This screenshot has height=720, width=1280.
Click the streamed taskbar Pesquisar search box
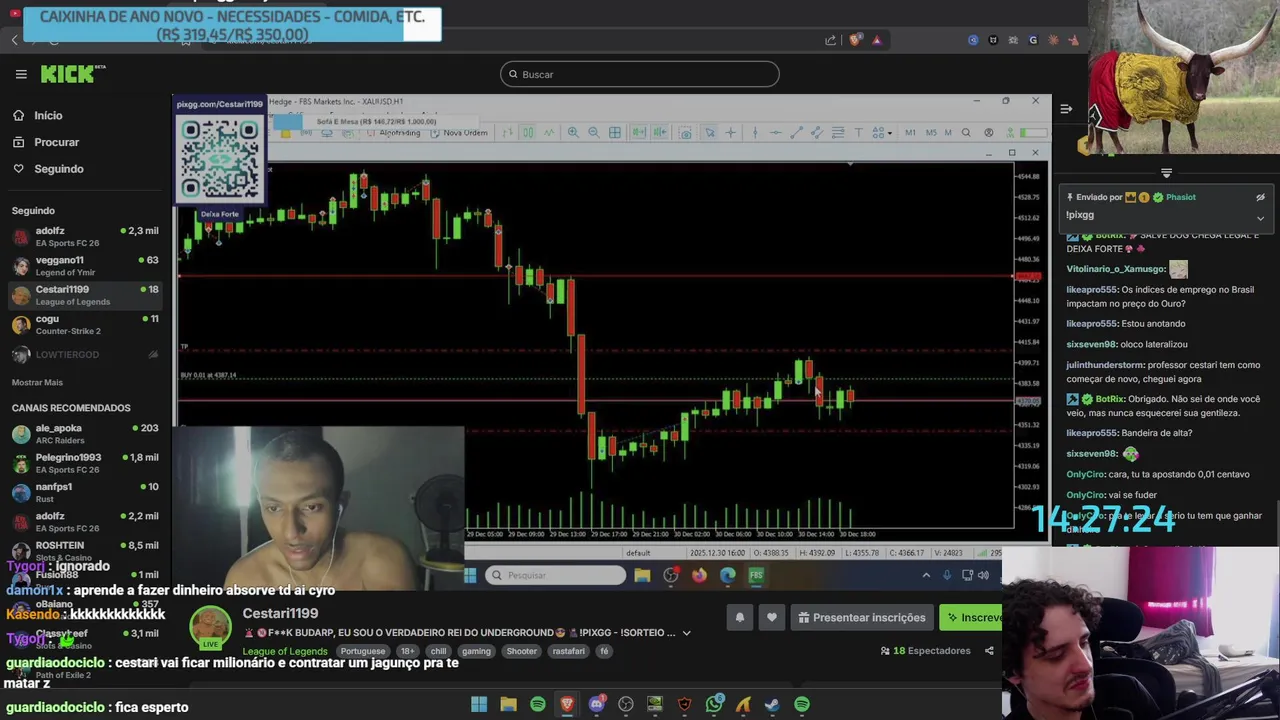[556, 575]
